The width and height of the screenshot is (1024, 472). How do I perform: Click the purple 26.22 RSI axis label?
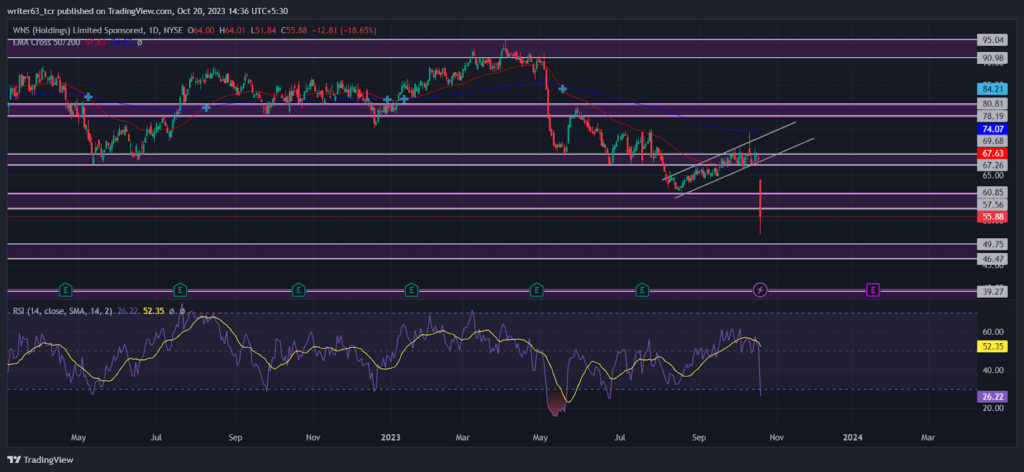click(x=991, y=396)
